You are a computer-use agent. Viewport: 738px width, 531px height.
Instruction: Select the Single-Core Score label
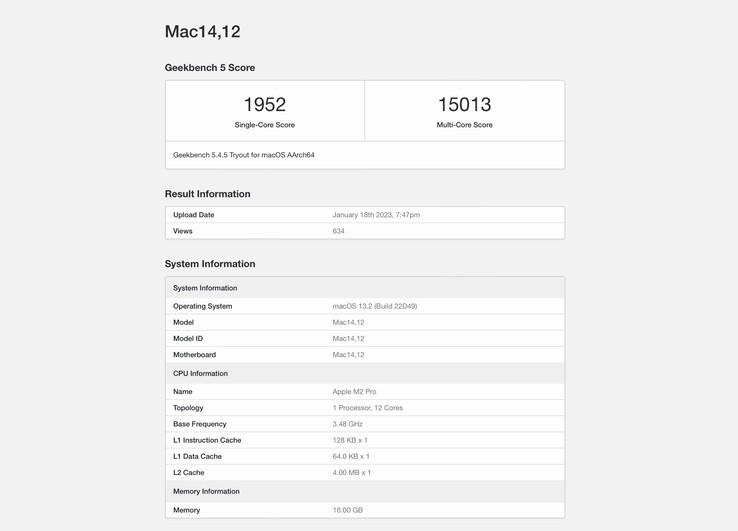pos(264,125)
